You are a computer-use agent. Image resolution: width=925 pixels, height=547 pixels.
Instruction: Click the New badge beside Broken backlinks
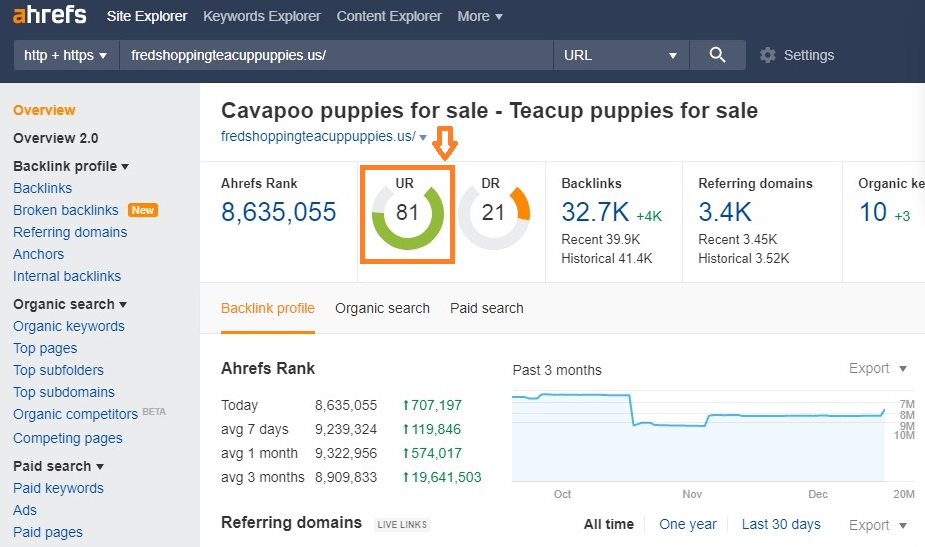(143, 210)
